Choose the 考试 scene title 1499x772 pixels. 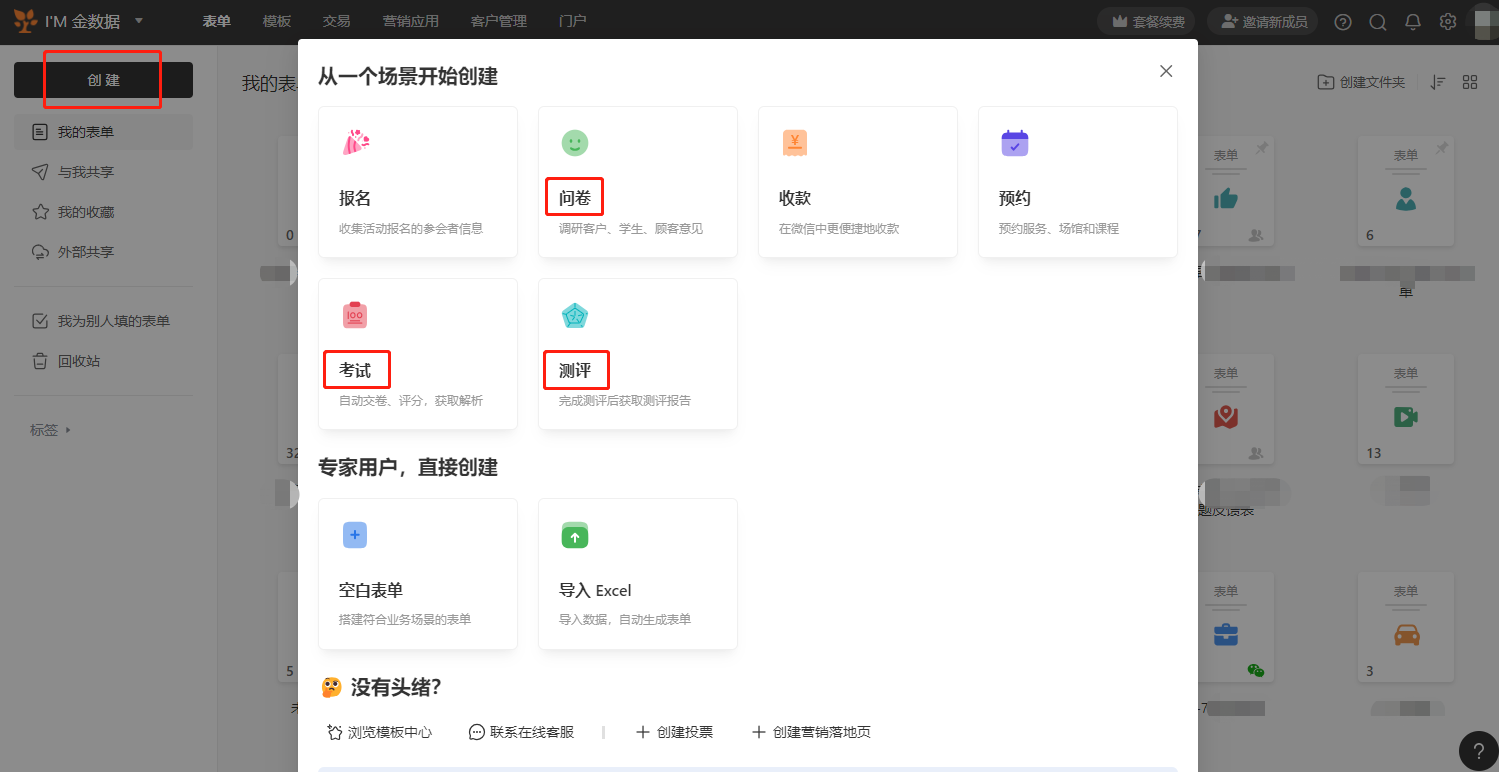355,370
